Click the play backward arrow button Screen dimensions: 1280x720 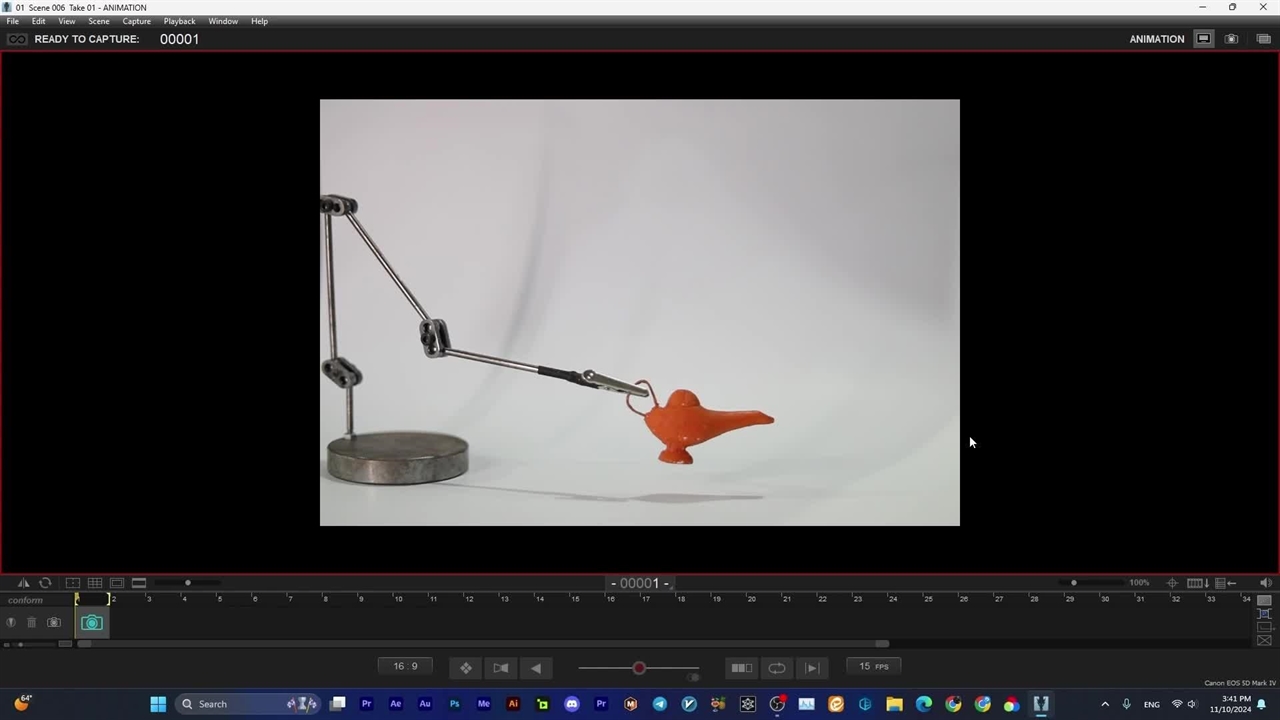536,668
